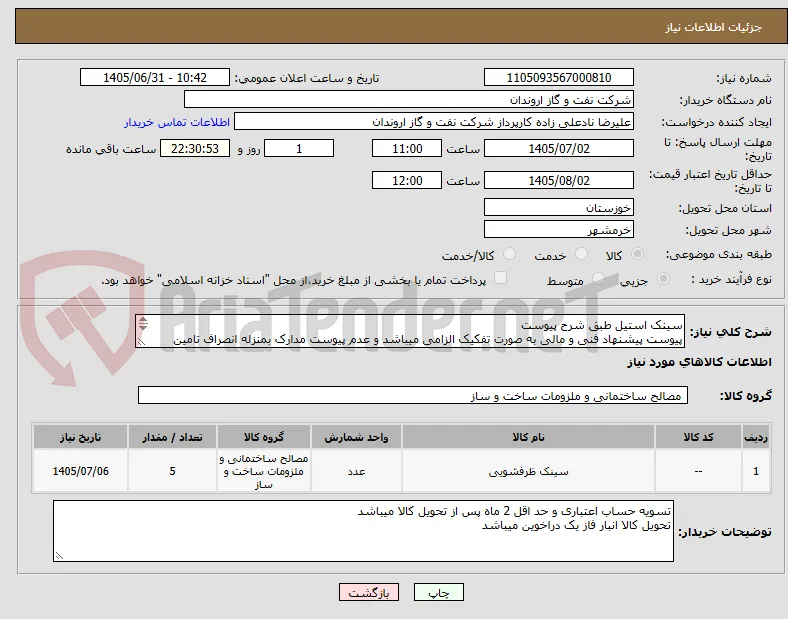Image resolution: width=788 pixels, height=619 pixels.
Task: Click the need date cell 1405/07/06
Action: click(x=80, y=471)
